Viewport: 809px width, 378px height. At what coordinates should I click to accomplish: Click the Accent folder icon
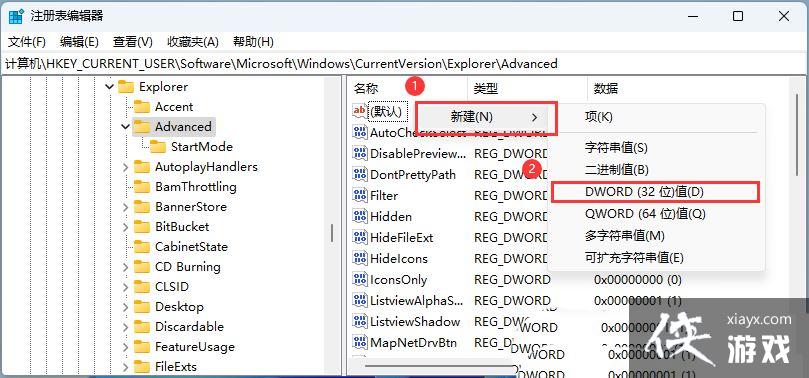tap(141, 107)
